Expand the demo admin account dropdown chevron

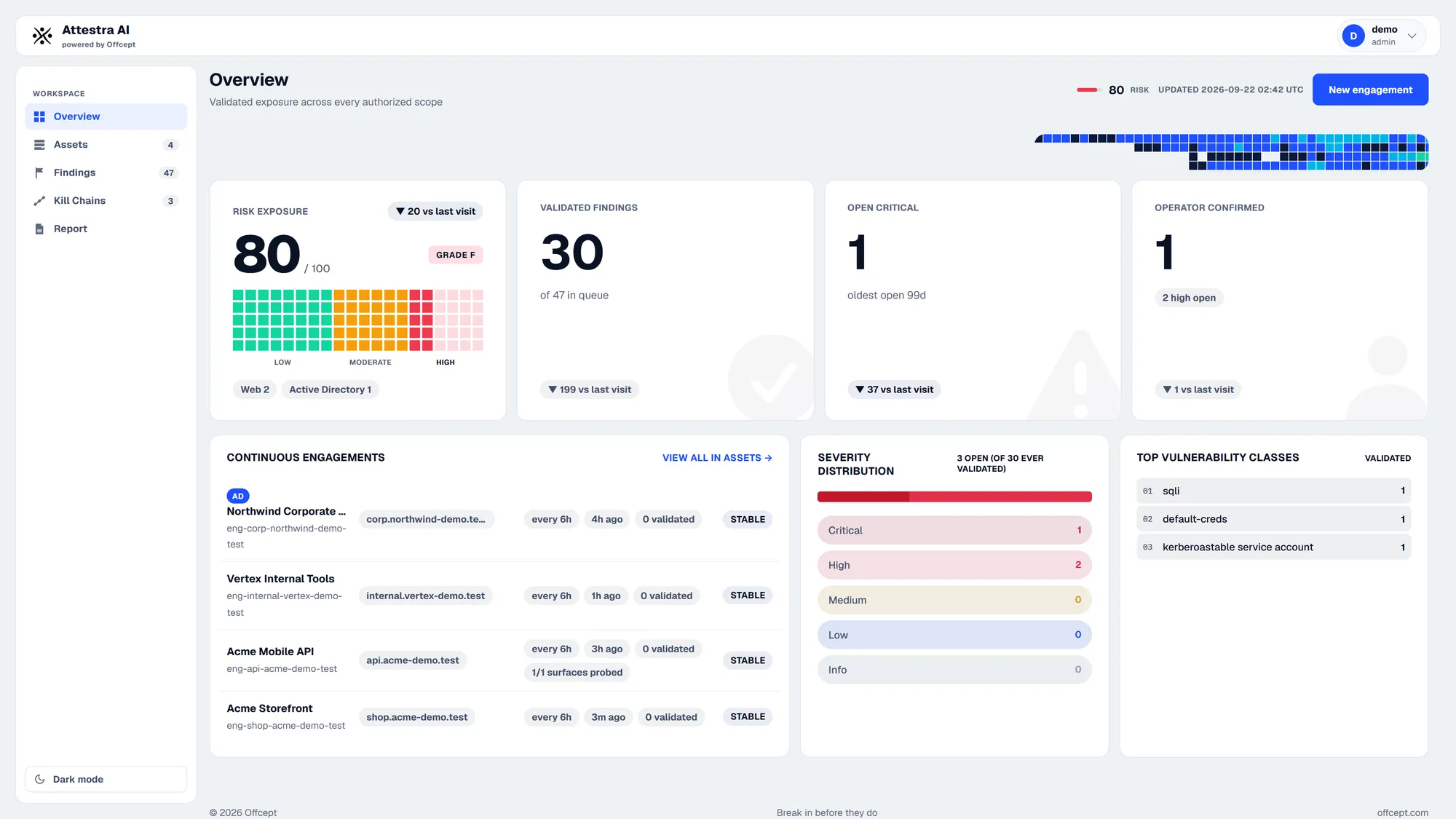[1412, 36]
